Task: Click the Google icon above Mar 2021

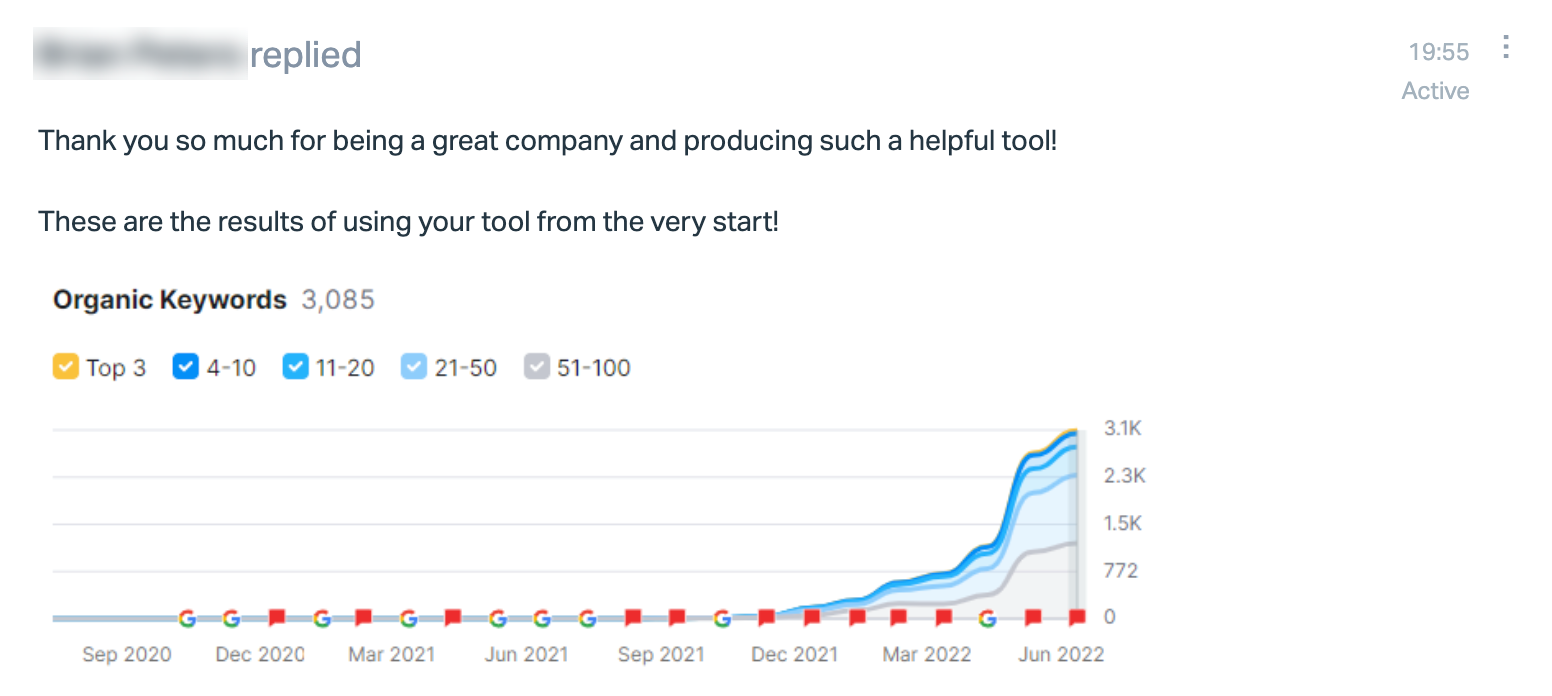Action: pyautogui.click(x=408, y=618)
